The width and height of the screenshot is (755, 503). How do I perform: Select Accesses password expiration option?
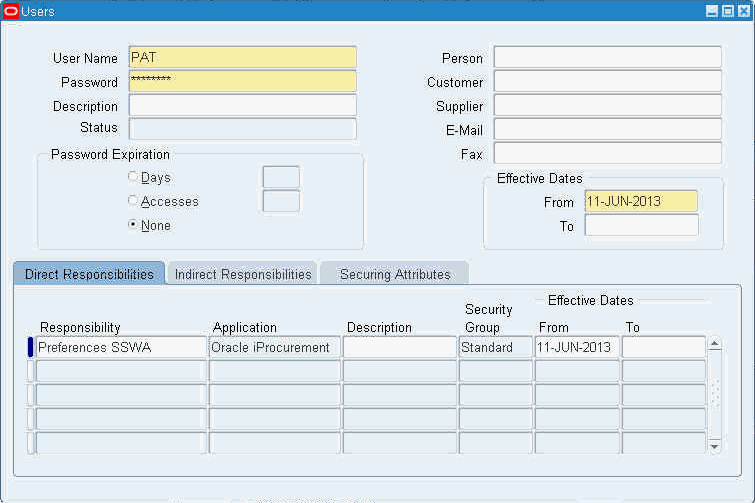coord(133,201)
